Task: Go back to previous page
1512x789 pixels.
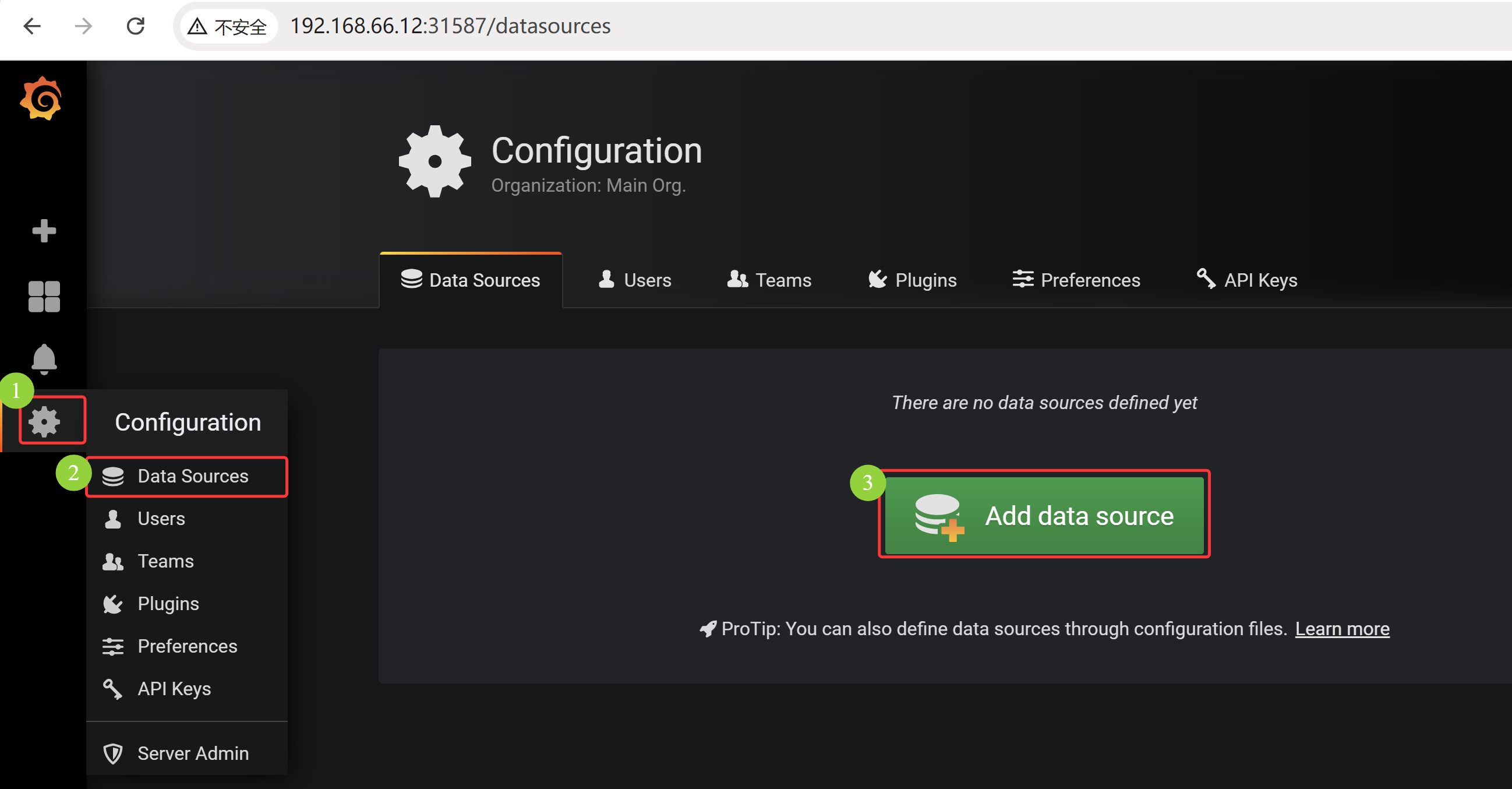Action: 32,26
